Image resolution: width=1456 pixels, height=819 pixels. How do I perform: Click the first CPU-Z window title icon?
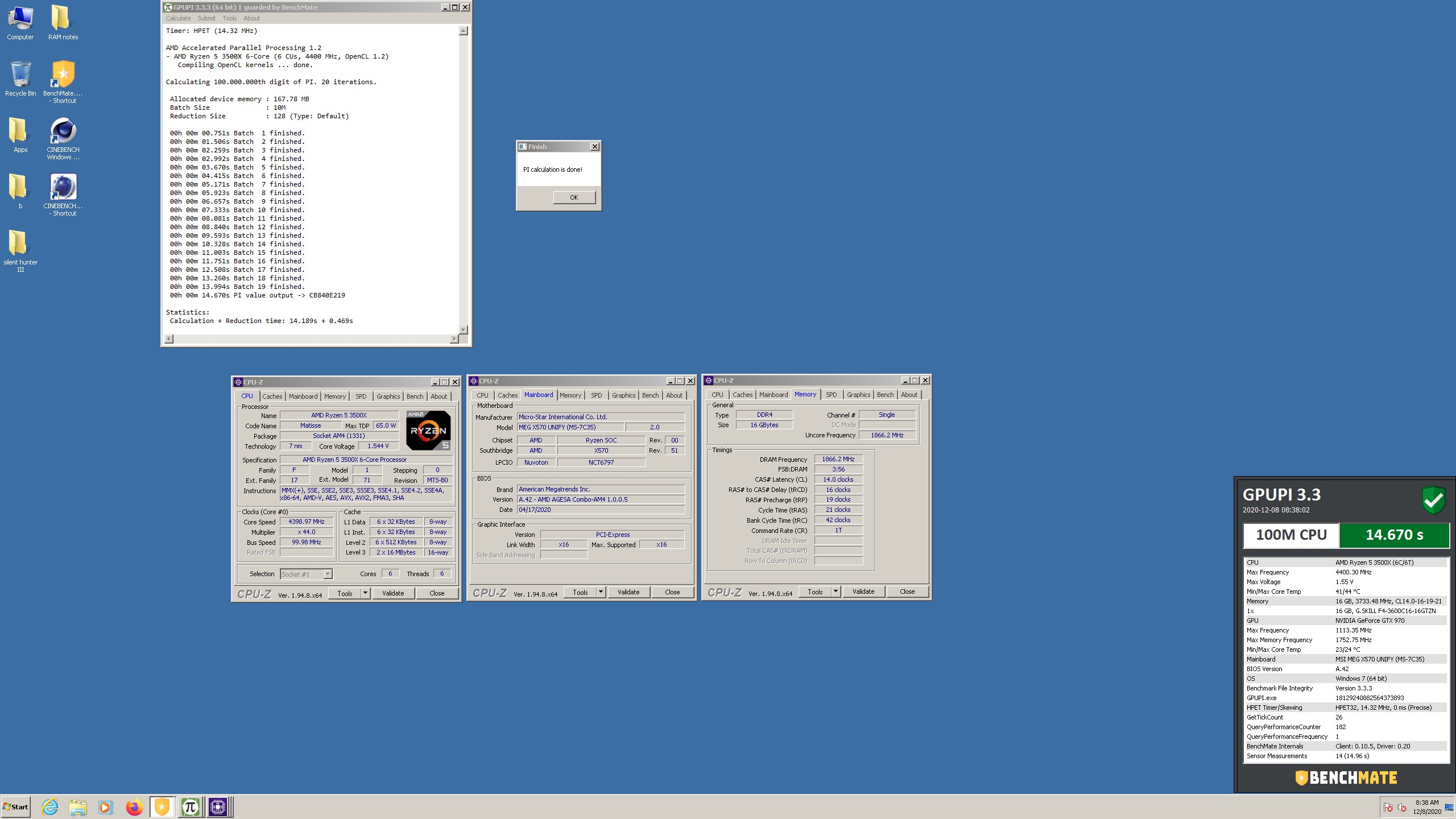[x=238, y=382]
